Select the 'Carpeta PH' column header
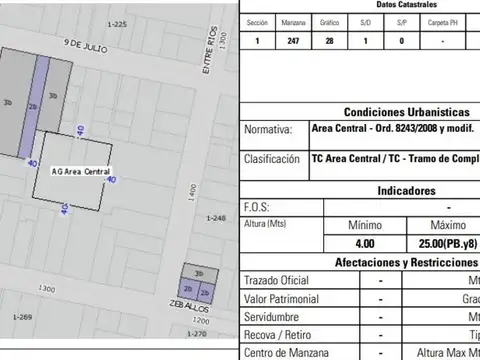 (443, 23)
